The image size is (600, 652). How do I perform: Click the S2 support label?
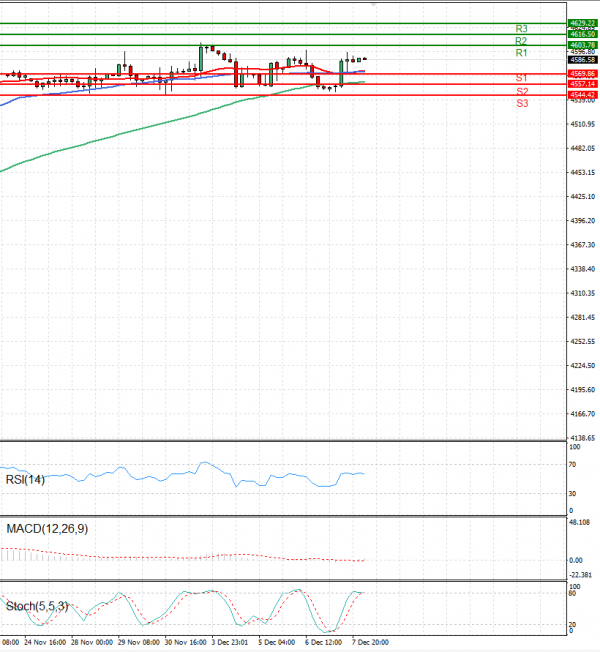(x=522, y=91)
